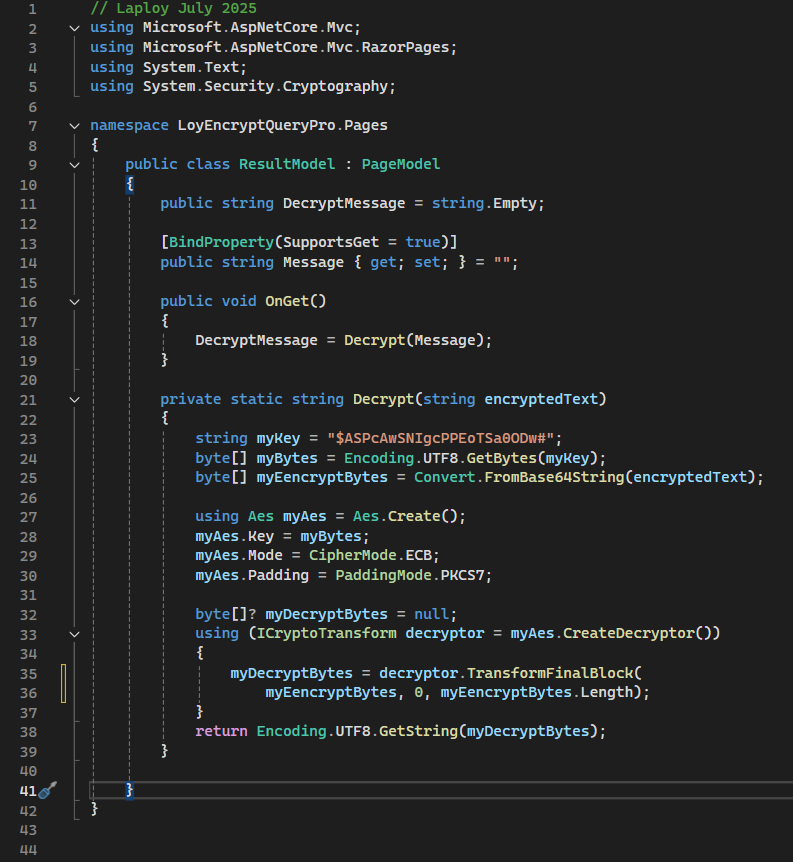Screen dimensions: 793x862
Task: Click line number 1 in the gutter
Action: [32, 9]
